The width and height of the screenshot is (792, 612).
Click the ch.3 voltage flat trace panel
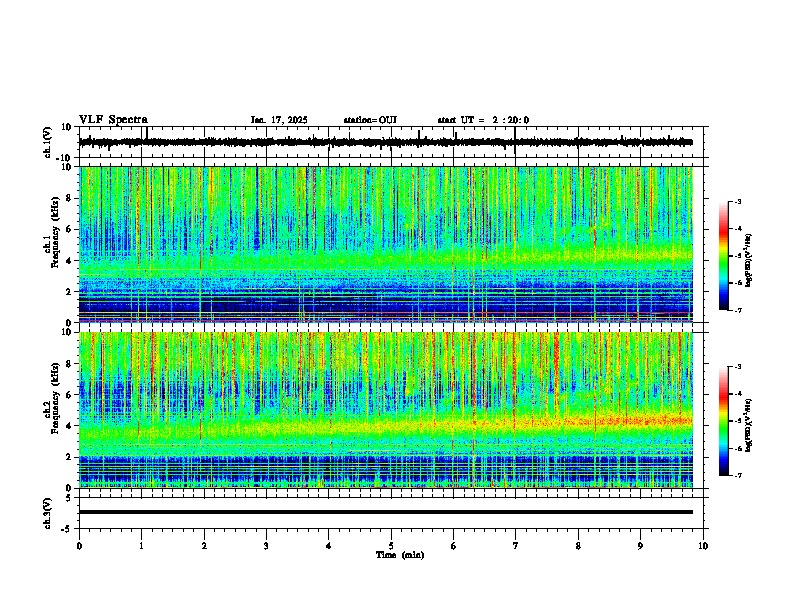point(393,513)
